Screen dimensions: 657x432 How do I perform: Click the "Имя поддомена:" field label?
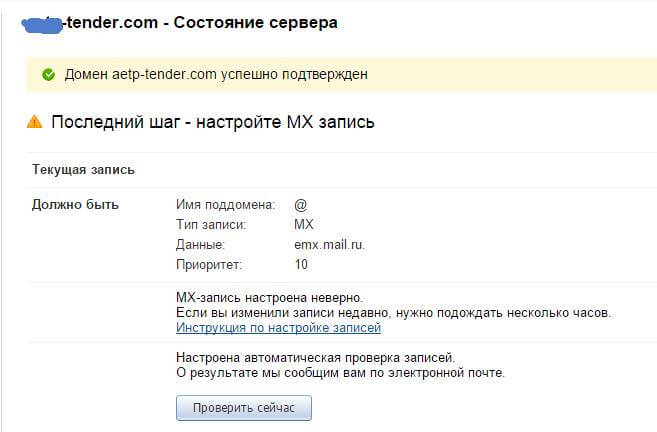click(x=225, y=205)
